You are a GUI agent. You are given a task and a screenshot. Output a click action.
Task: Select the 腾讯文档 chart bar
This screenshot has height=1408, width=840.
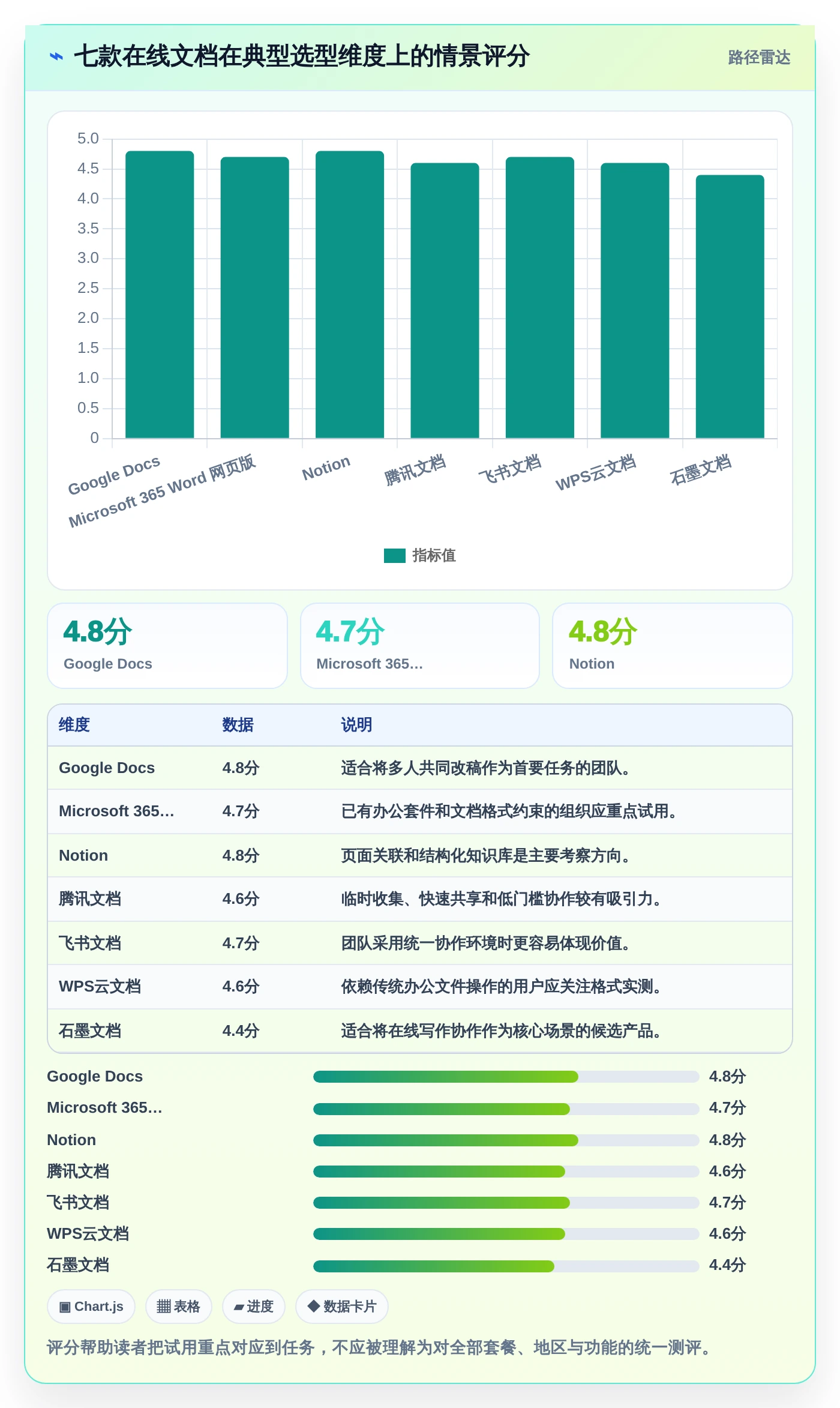(445, 300)
